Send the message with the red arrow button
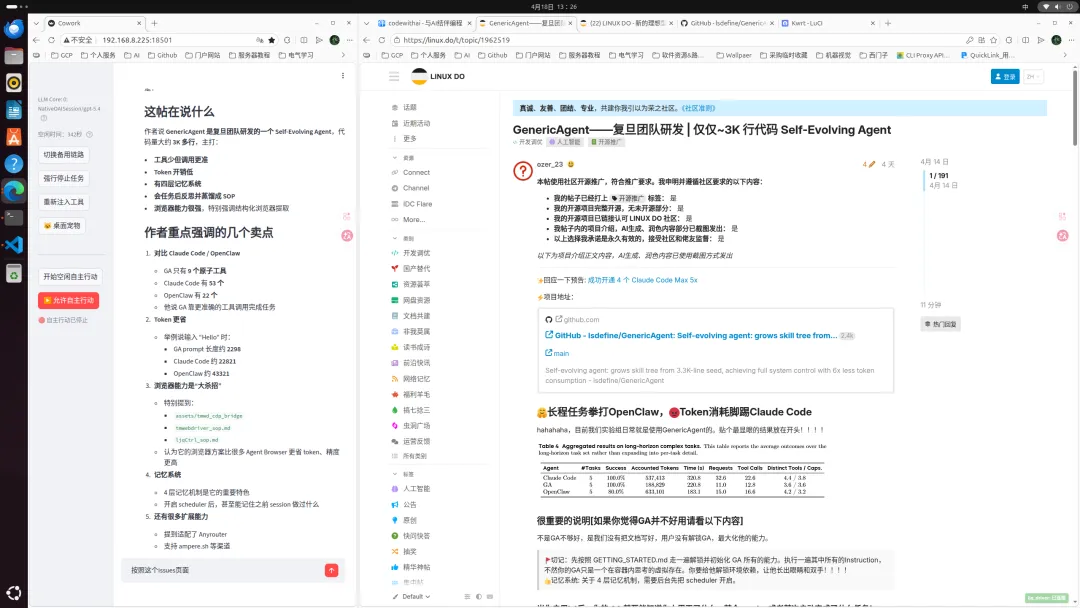1080x608 pixels. tap(331, 570)
